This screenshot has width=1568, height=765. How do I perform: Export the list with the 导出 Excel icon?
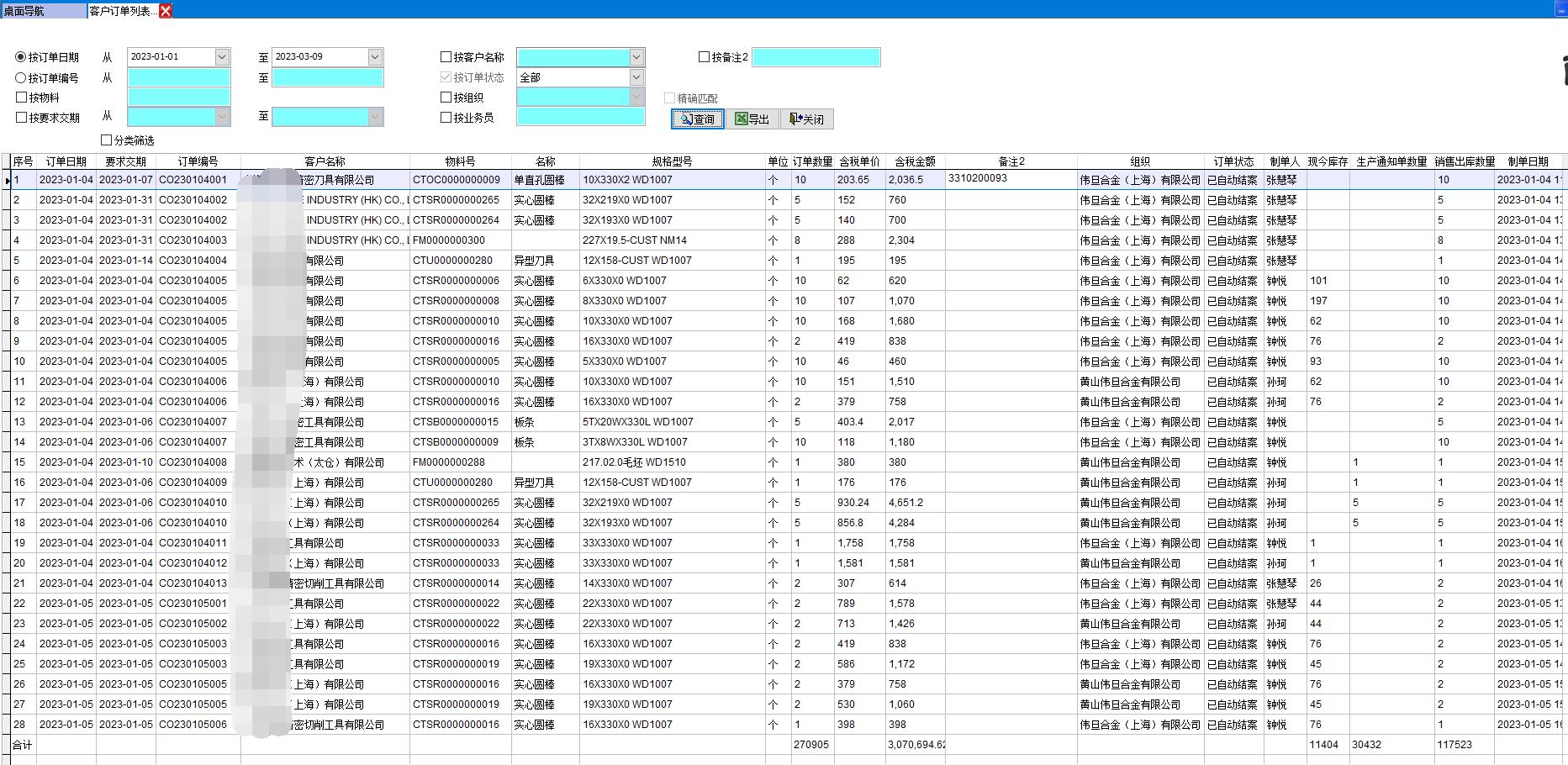pos(752,119)
